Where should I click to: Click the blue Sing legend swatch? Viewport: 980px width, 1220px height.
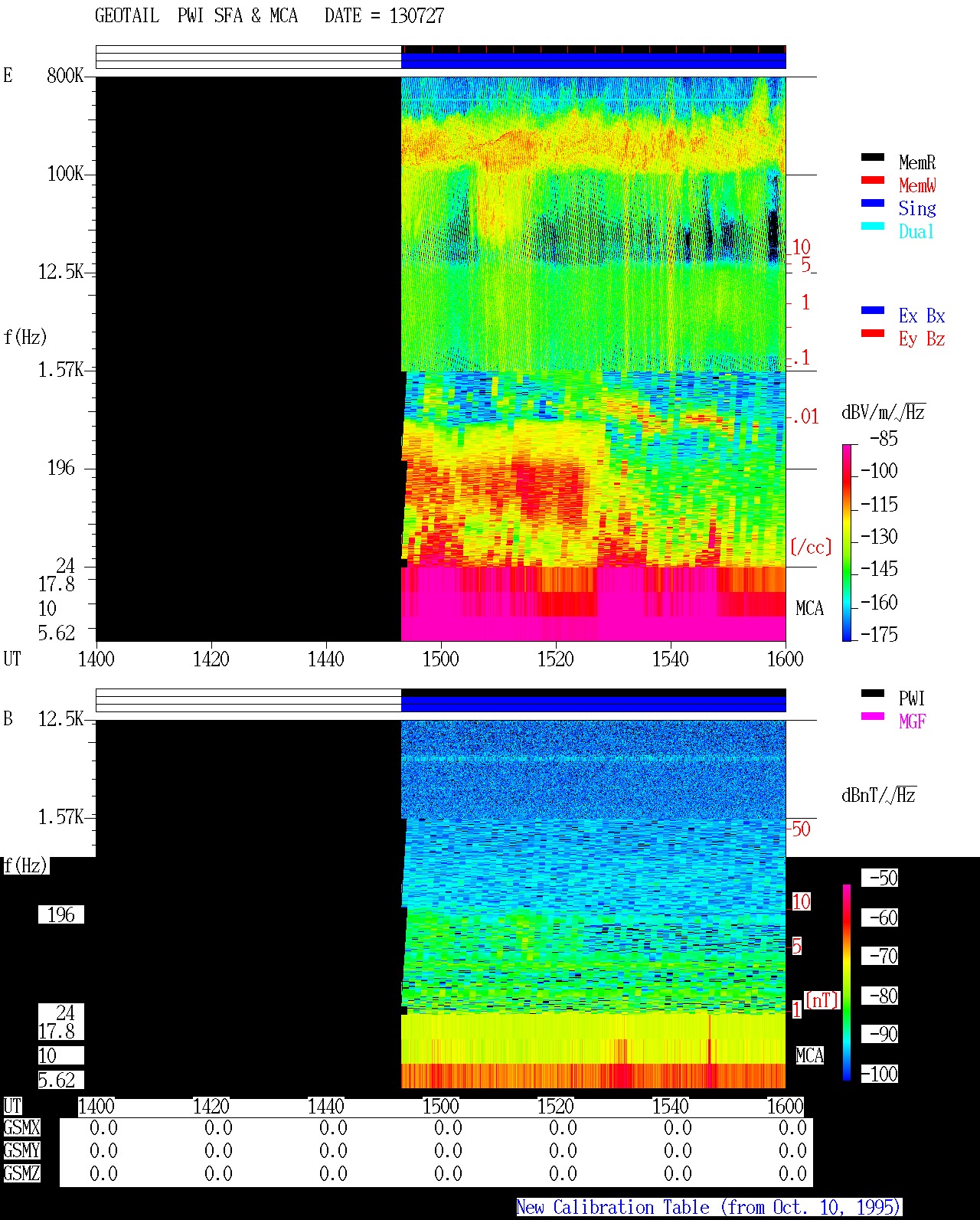(873, 204)
